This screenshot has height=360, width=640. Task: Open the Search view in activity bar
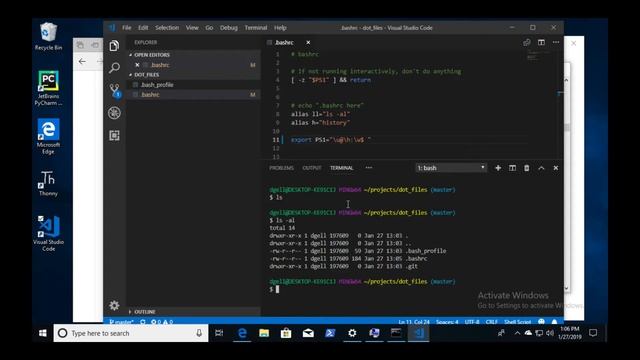tap(114, 68)
